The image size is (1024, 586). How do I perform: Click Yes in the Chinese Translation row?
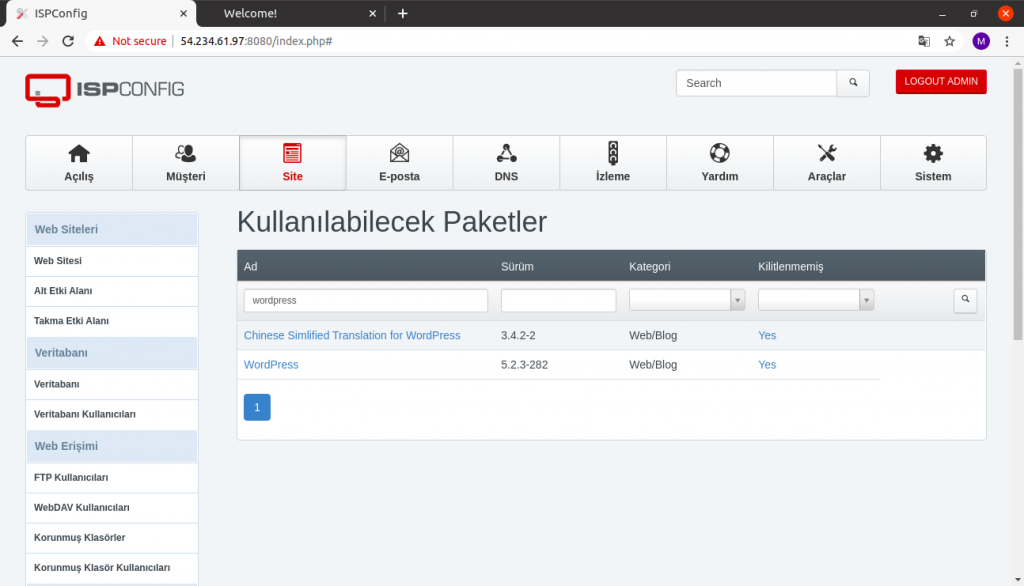click(x=767, y=335)
